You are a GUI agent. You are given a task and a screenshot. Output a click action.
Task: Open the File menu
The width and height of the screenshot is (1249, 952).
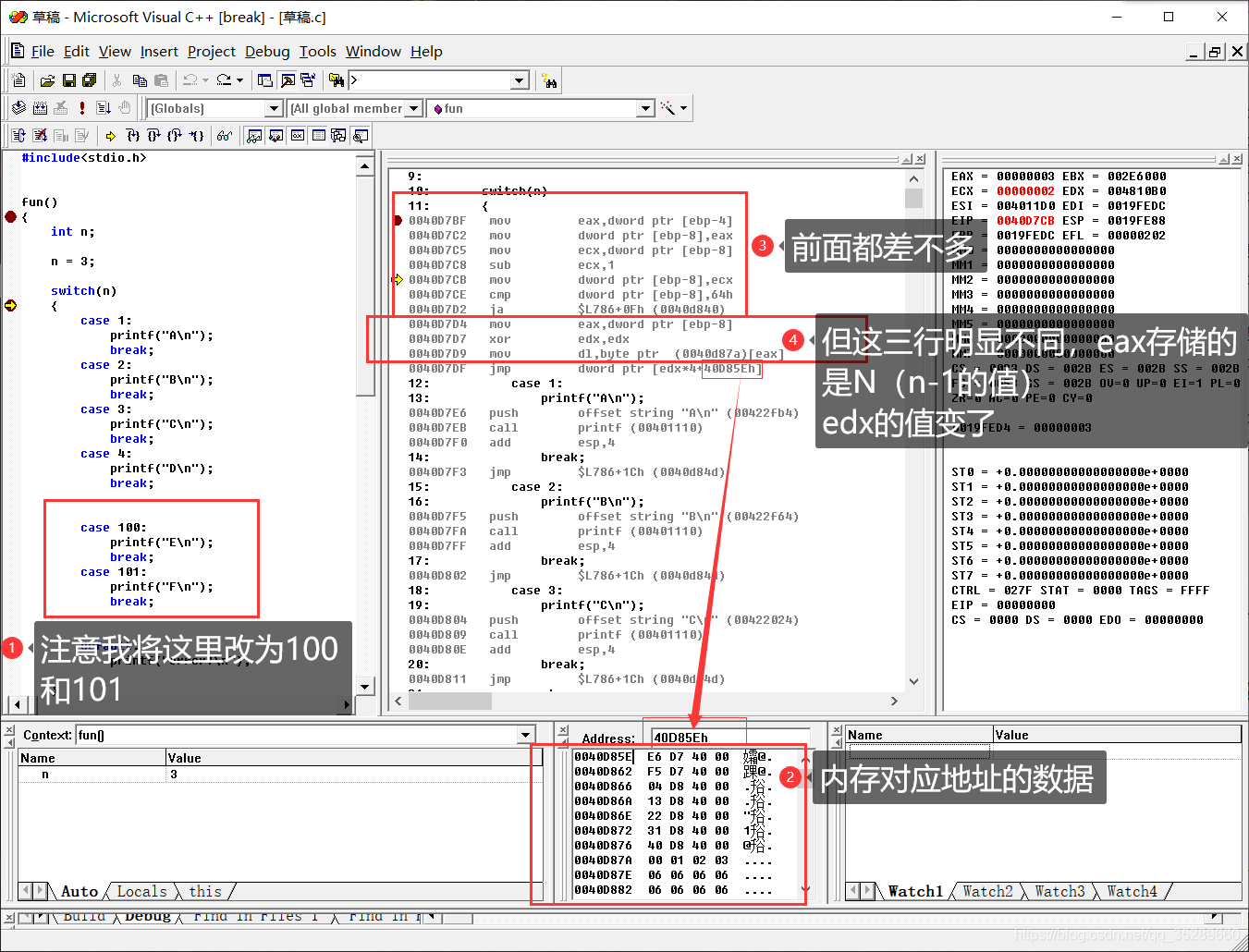(43, 52)
